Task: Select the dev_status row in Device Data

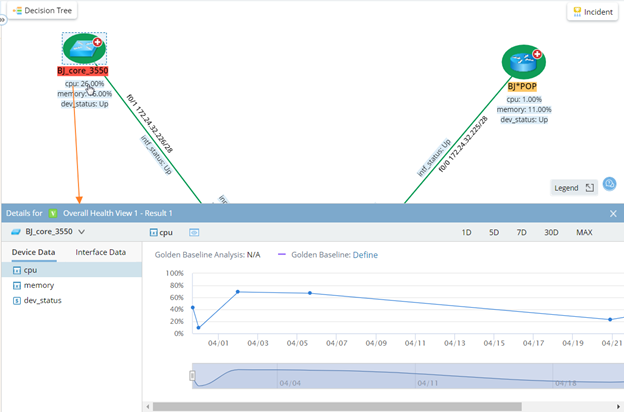Action: pos(72,301)
